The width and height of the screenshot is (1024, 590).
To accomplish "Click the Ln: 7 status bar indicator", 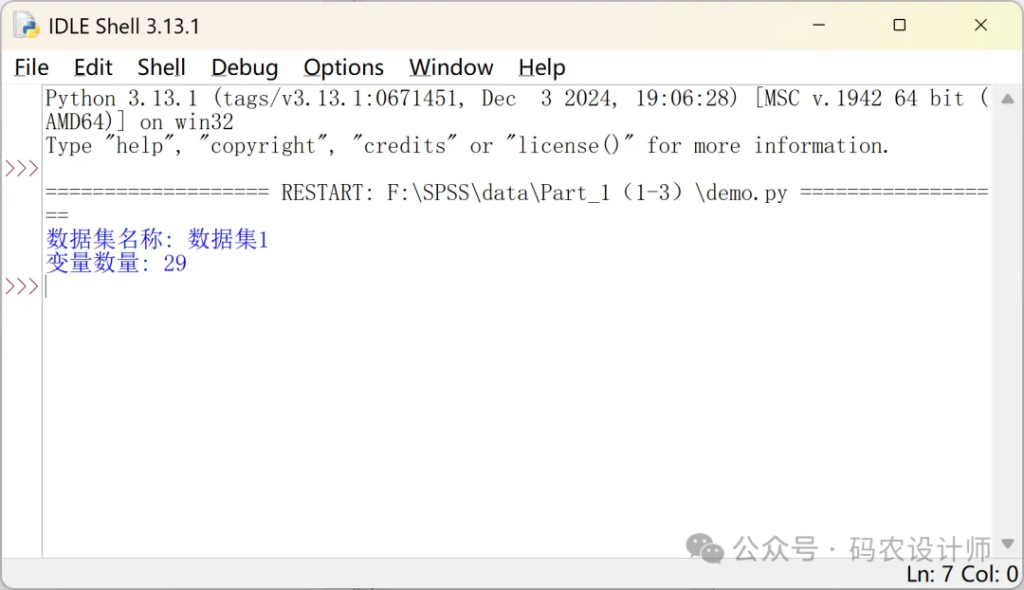I will [930, 574].
